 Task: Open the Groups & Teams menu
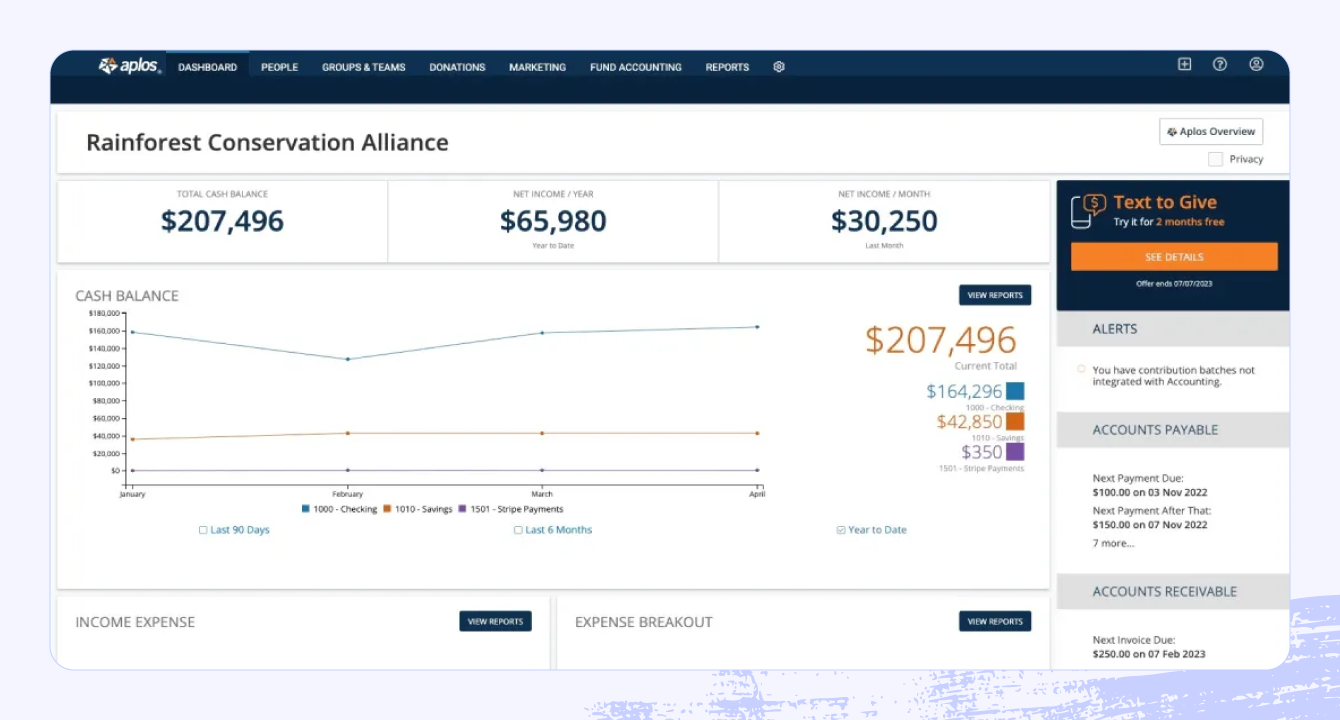pos(364,67)
